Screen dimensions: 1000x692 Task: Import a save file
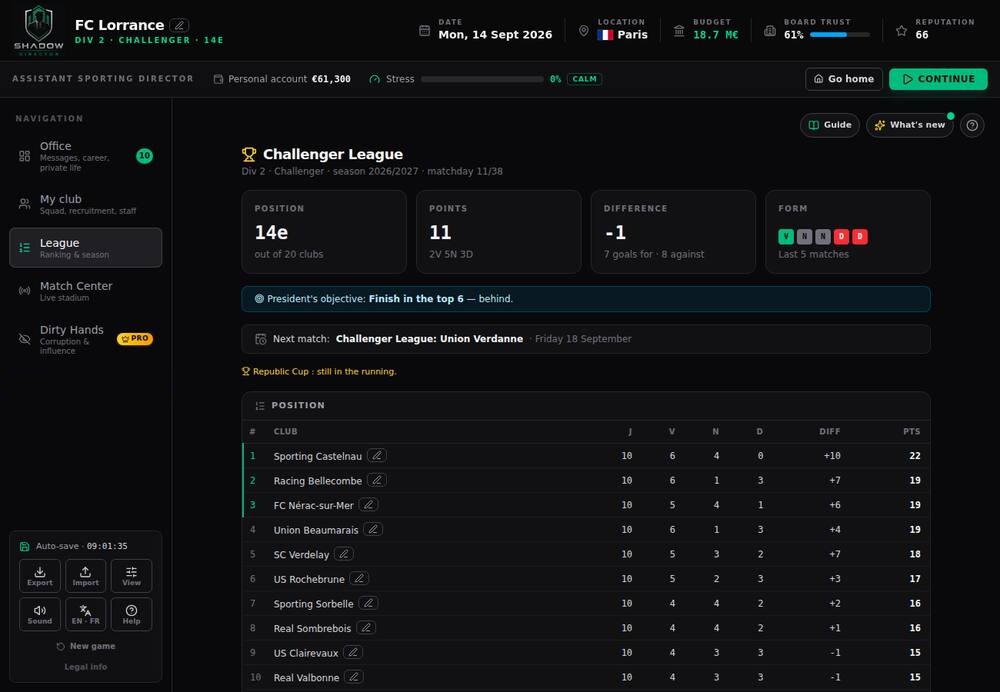click(x=85, y=576)
